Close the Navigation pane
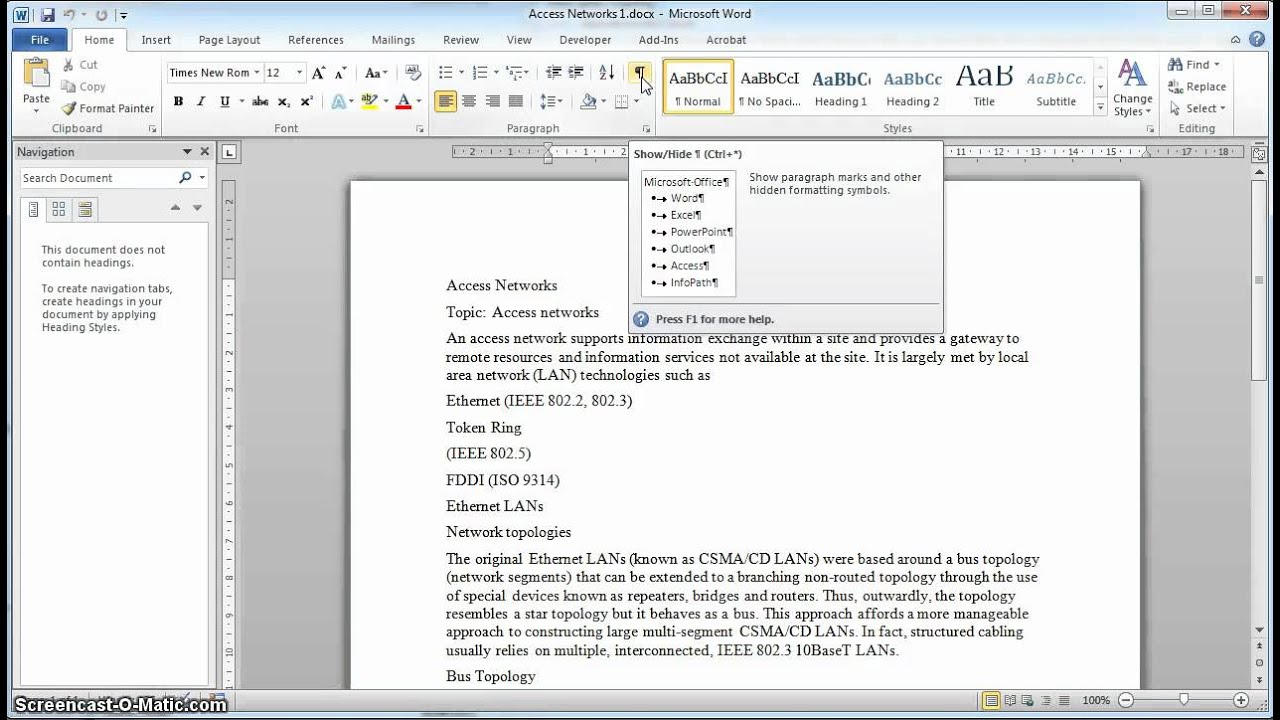This screenshot has height=720, width=1280. (204, 152)
